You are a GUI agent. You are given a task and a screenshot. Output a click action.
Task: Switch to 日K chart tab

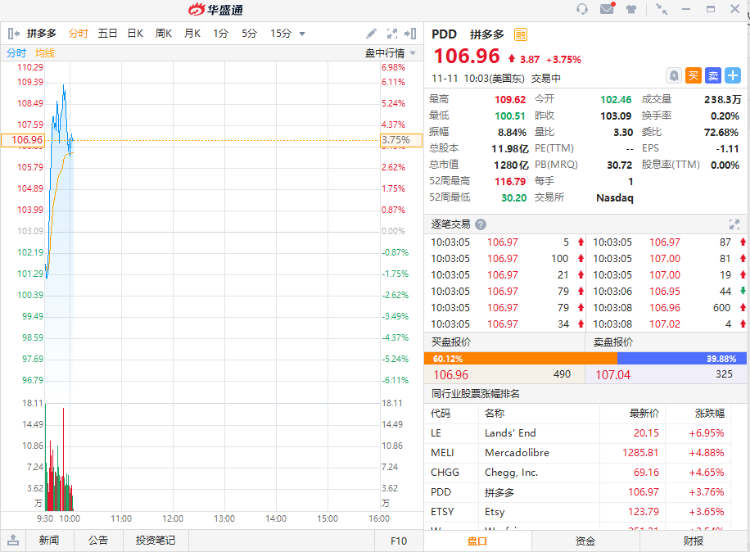pyautogui.click(x=134, y=34)
